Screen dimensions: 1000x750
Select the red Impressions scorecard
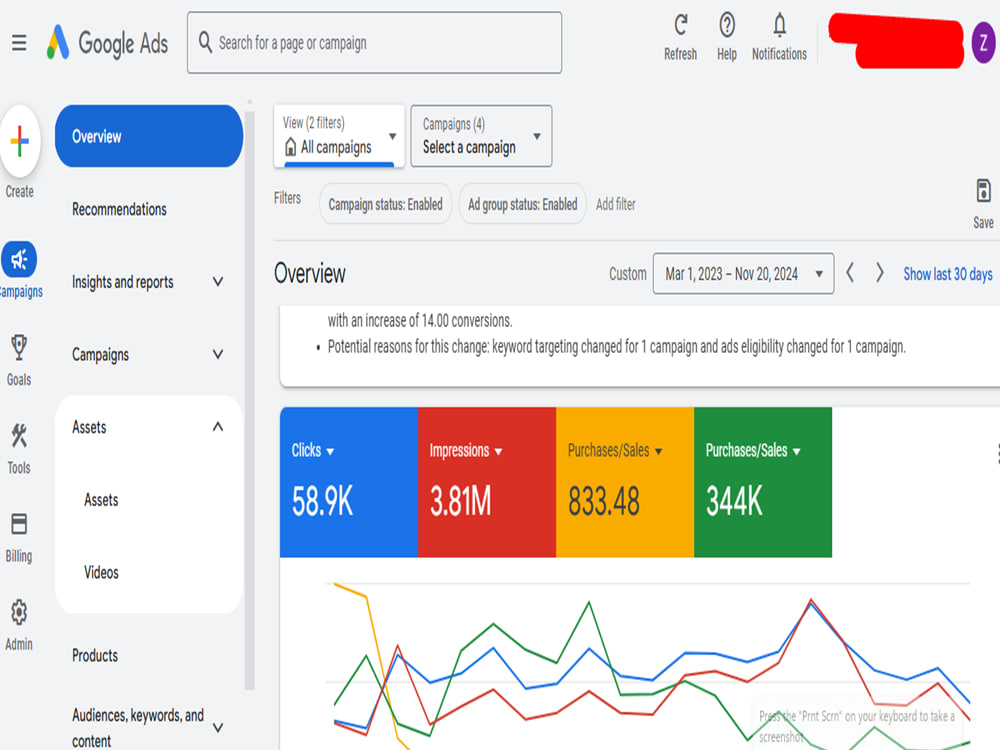pos(487,482)
